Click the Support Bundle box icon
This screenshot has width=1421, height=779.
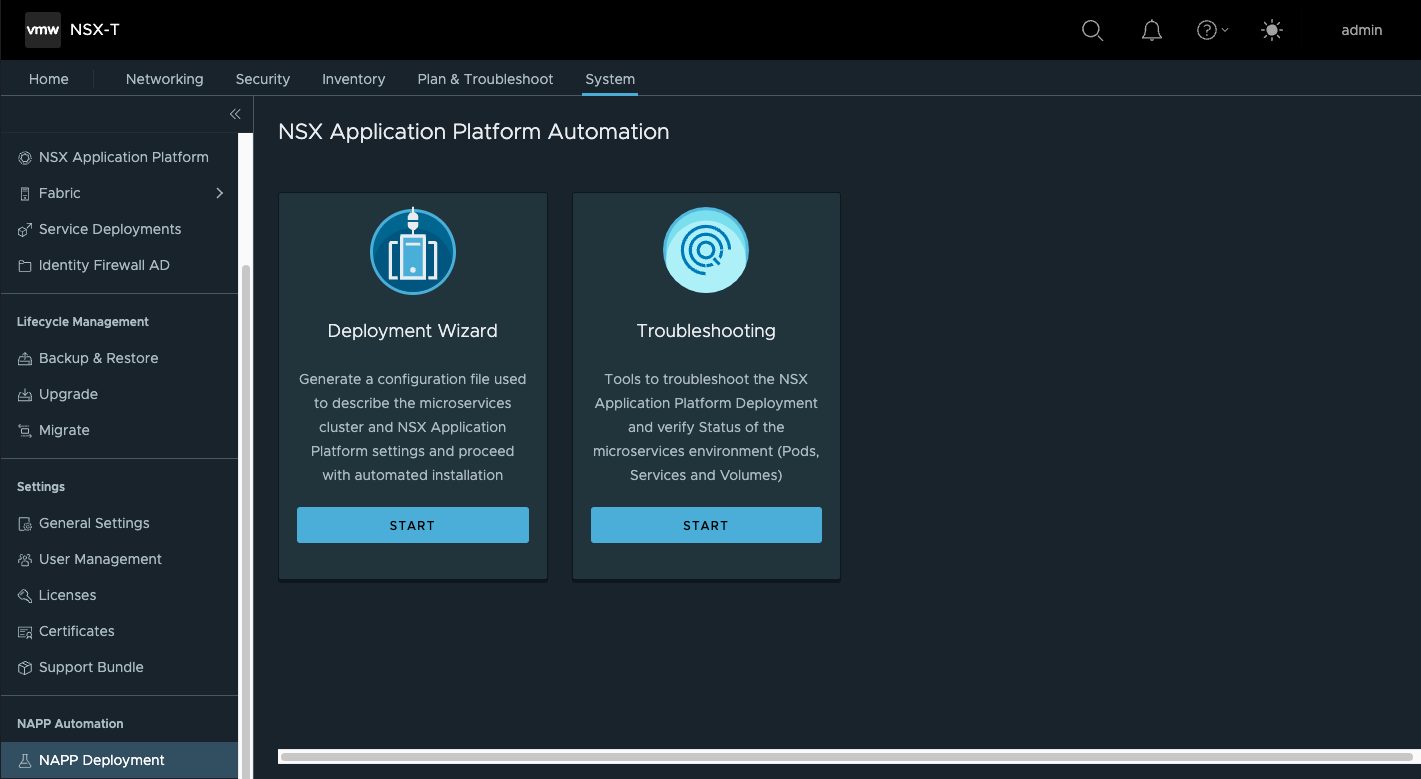[x=25, y=668]
